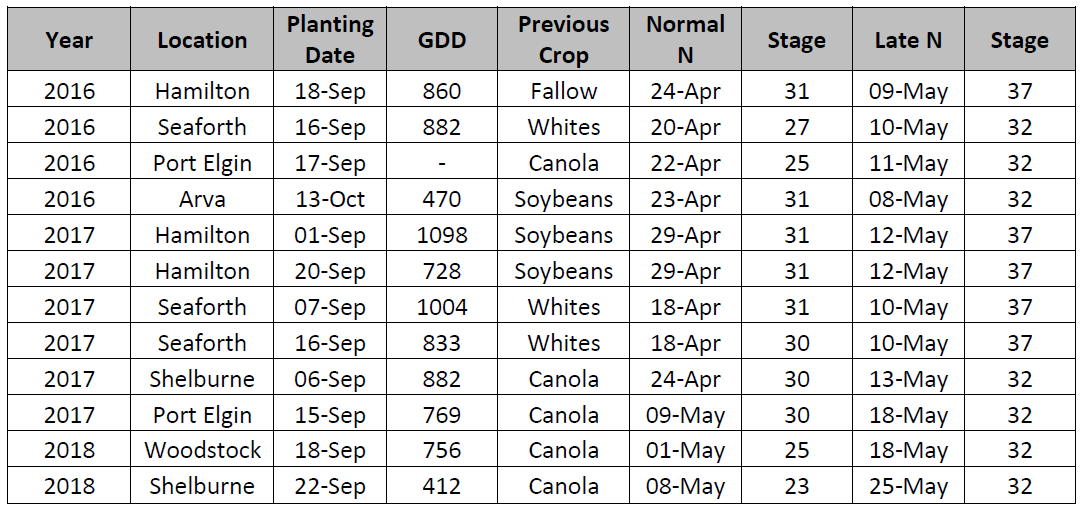This screenshot has width=1083, height=508.
Task: Select the Normal N column header
Action: [x=685, y=40]
